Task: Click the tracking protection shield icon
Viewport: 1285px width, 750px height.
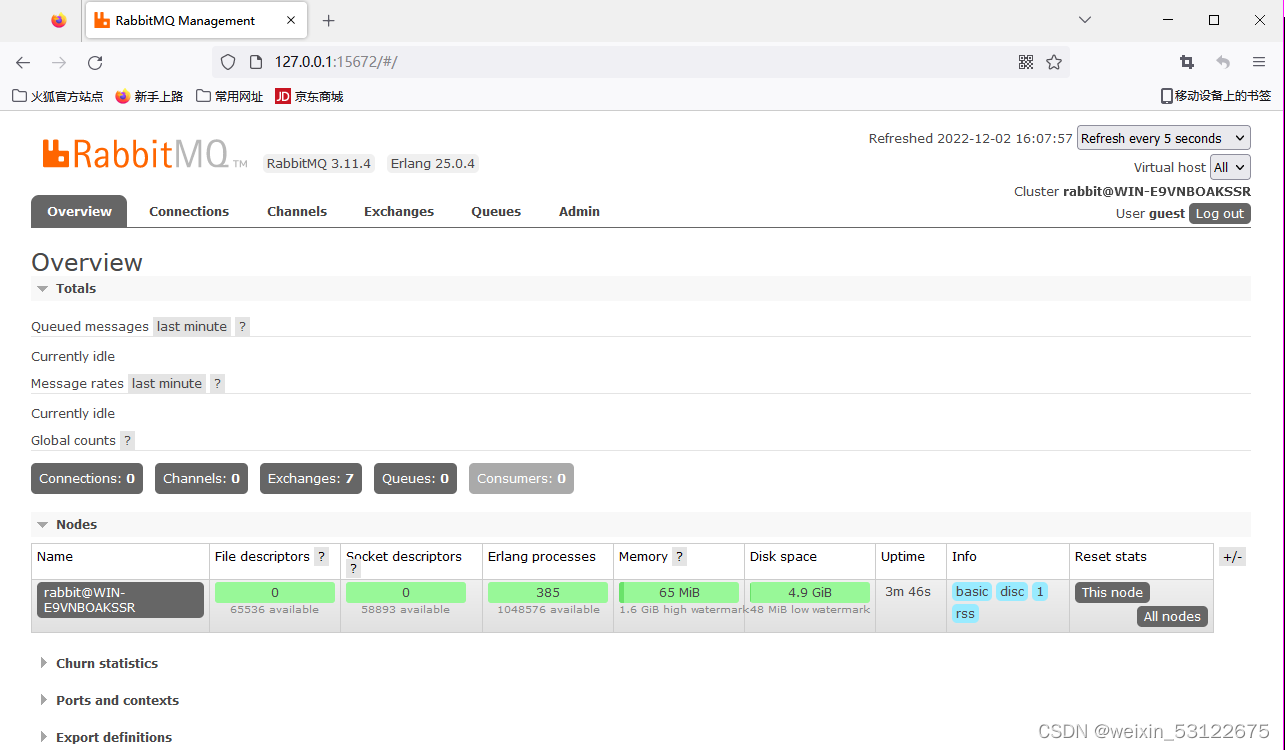Action: [228, 61]
